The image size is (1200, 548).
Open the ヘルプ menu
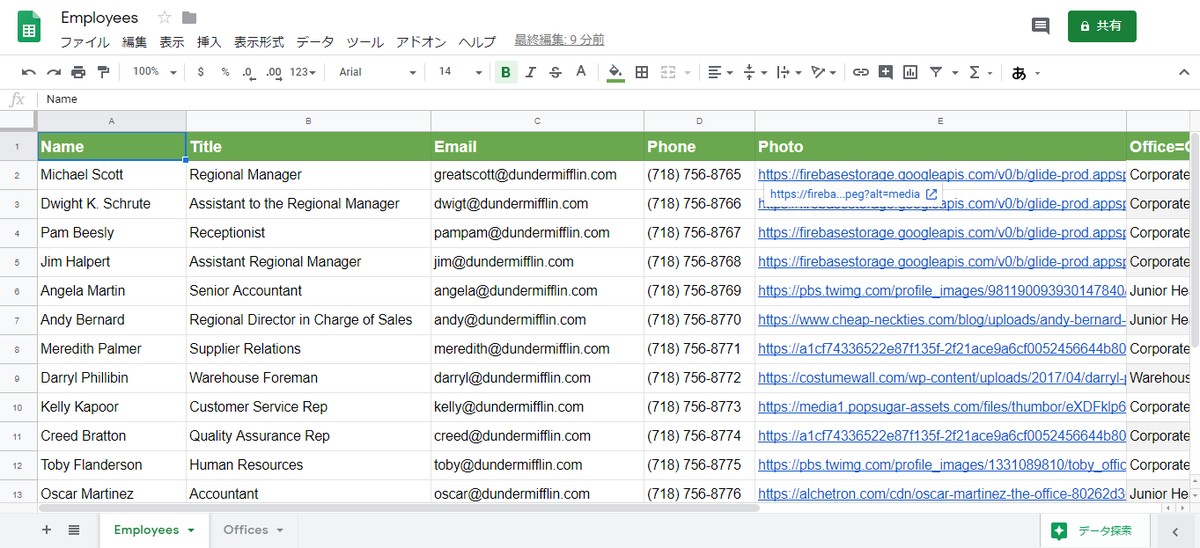pyautogui.click(x=477, y=42)
